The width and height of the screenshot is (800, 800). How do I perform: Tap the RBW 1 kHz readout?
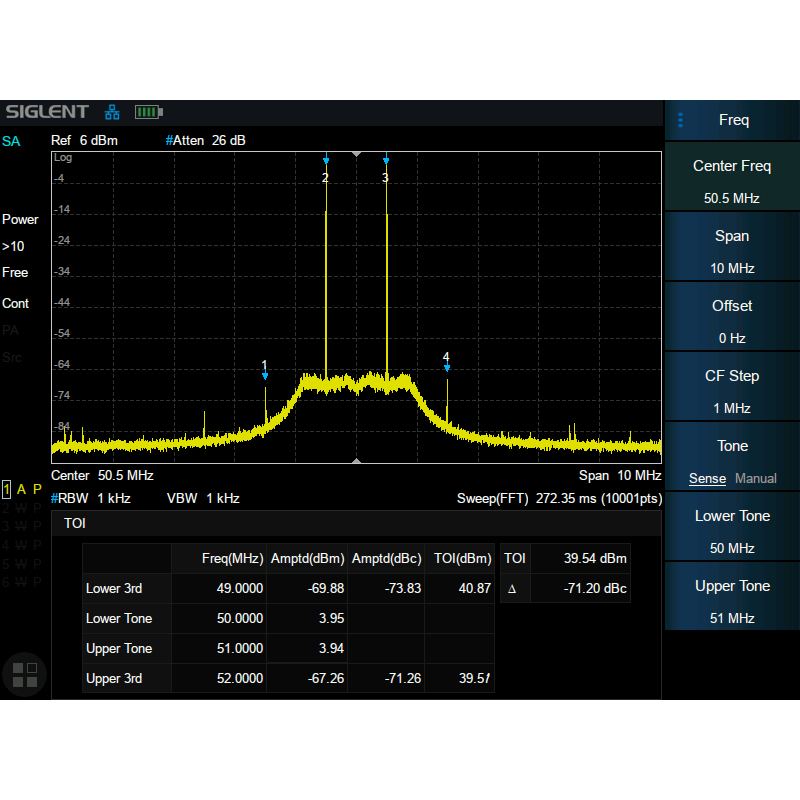pyautogui.click(x=90, y=498)
